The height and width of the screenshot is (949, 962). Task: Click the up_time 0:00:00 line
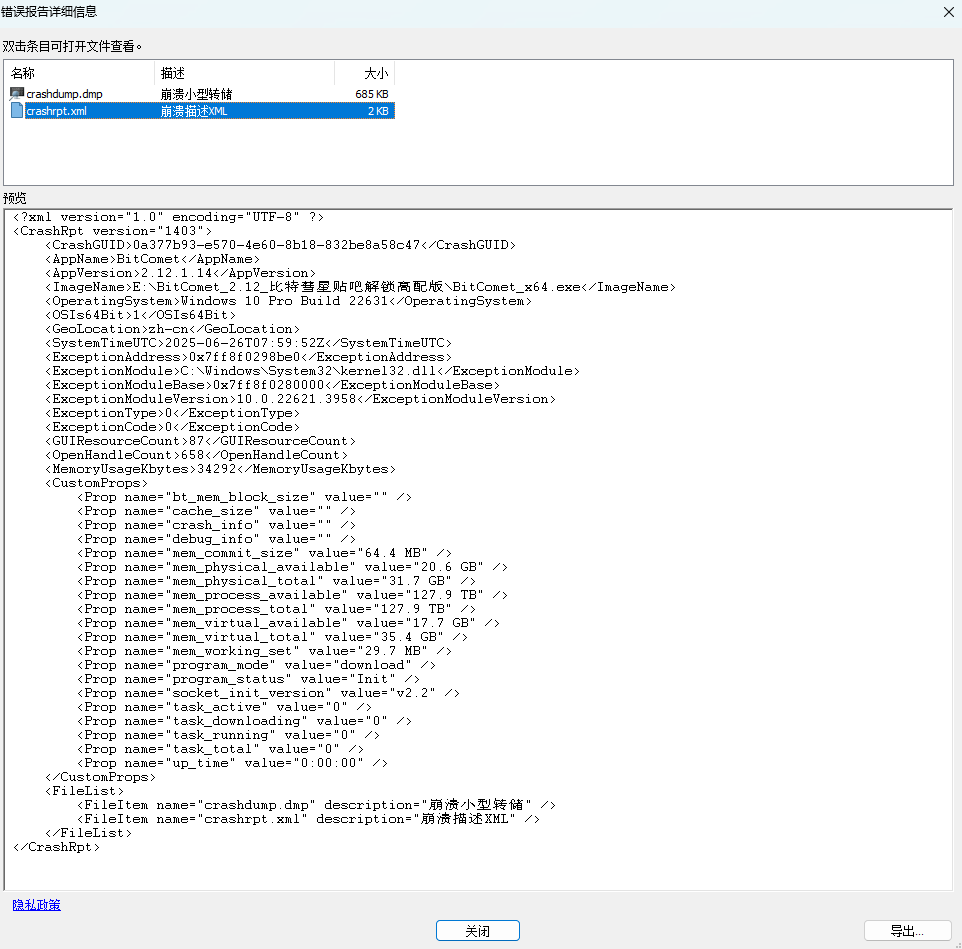click(233, 763)
